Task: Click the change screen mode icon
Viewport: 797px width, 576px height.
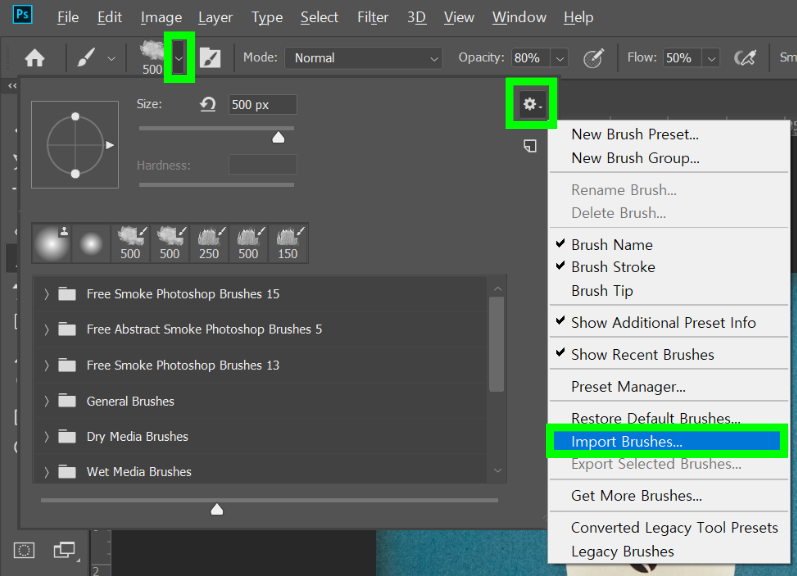Action: pos(65,550)
